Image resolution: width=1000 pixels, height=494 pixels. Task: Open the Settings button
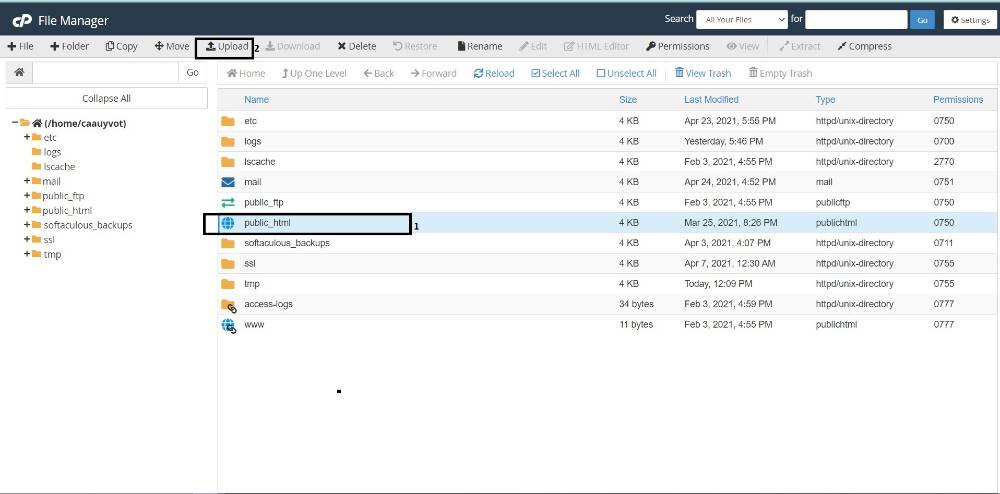[x=969, y=20]
